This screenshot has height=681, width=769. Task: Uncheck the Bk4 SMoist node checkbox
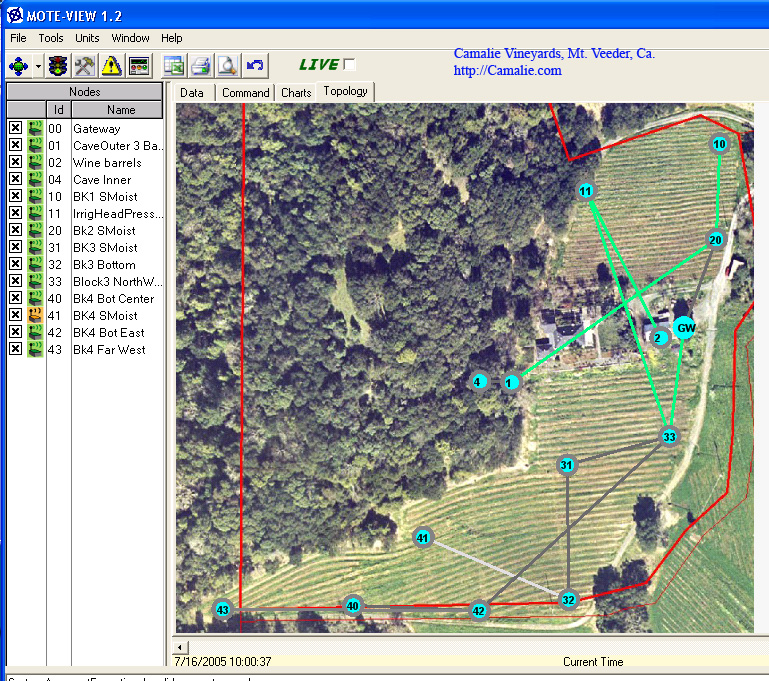[x=15, y=316]
